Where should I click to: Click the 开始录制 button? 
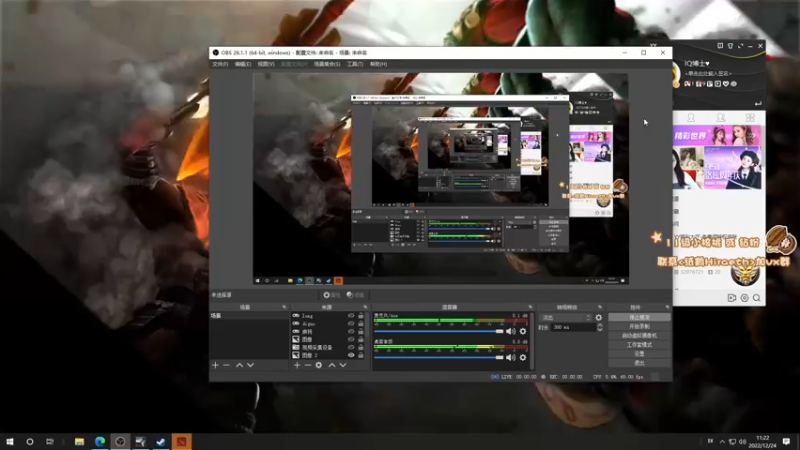tap(639, 327)
